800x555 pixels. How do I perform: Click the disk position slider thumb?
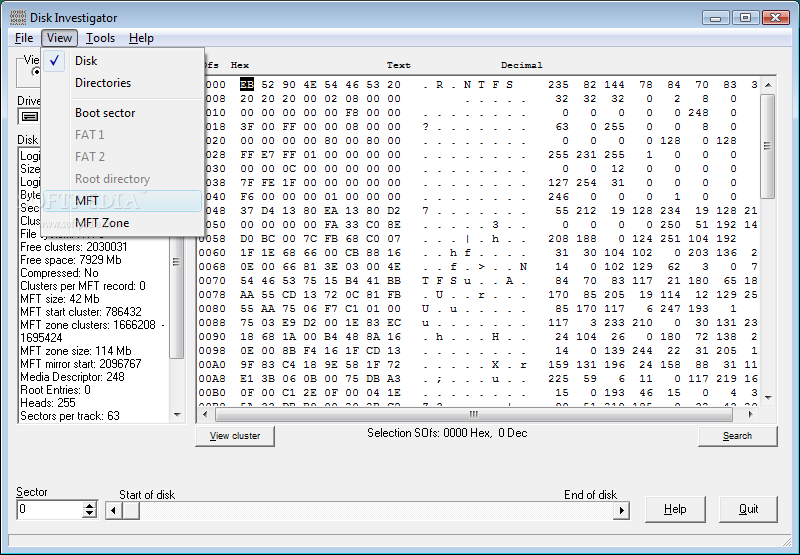[x=131, y=510]
